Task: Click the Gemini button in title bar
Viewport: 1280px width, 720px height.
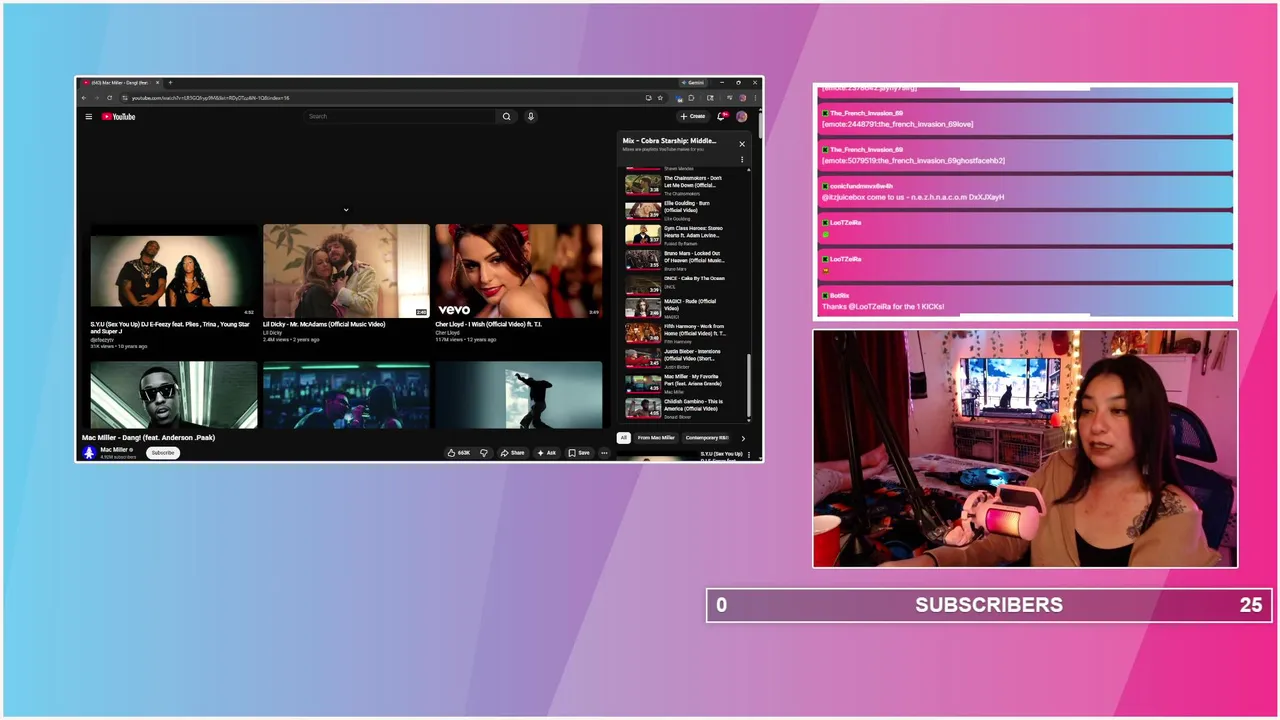Action: (693, 83)
